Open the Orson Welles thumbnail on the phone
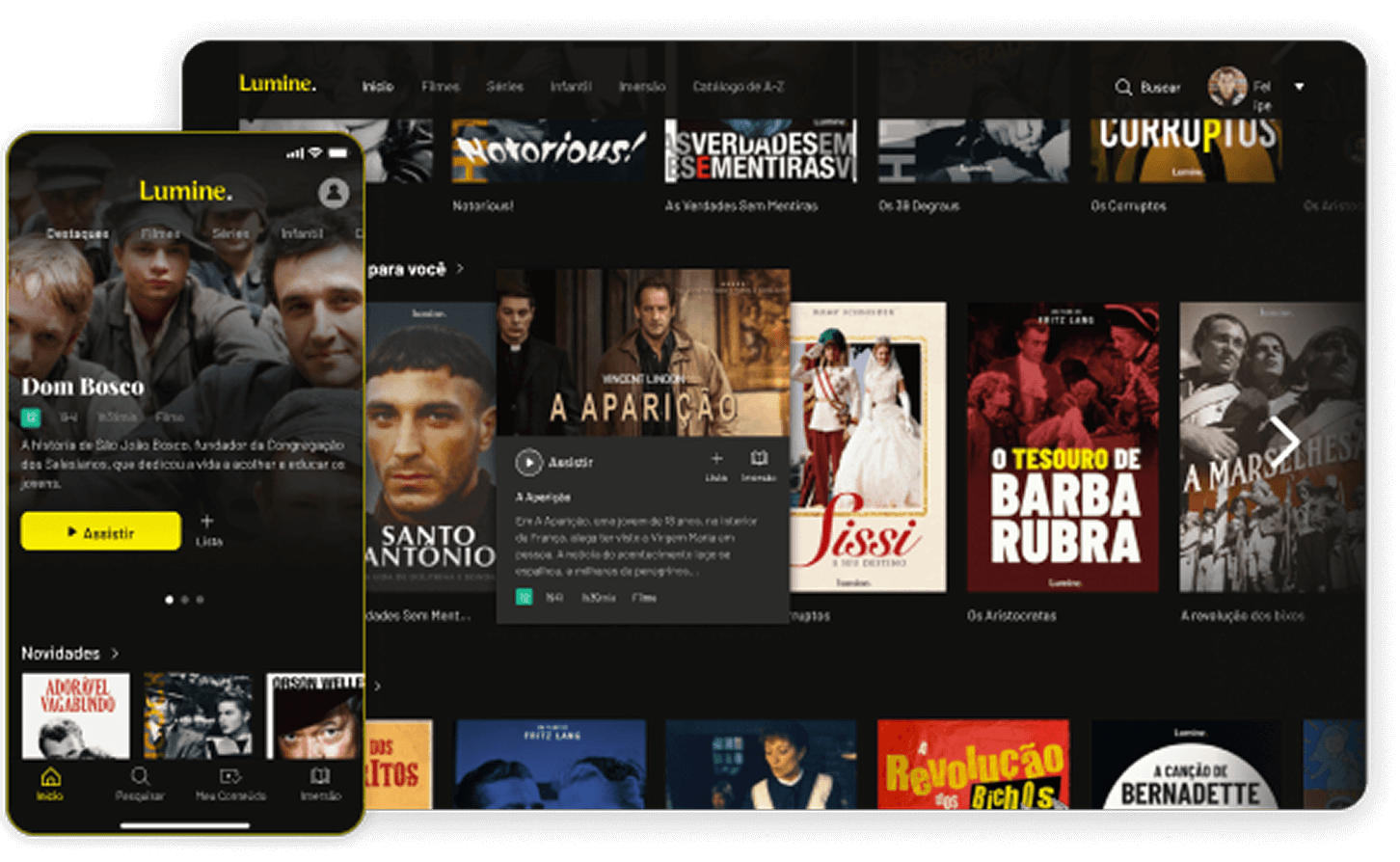Viewport: 1400px width, 862px height. click(x=315, y=715)
